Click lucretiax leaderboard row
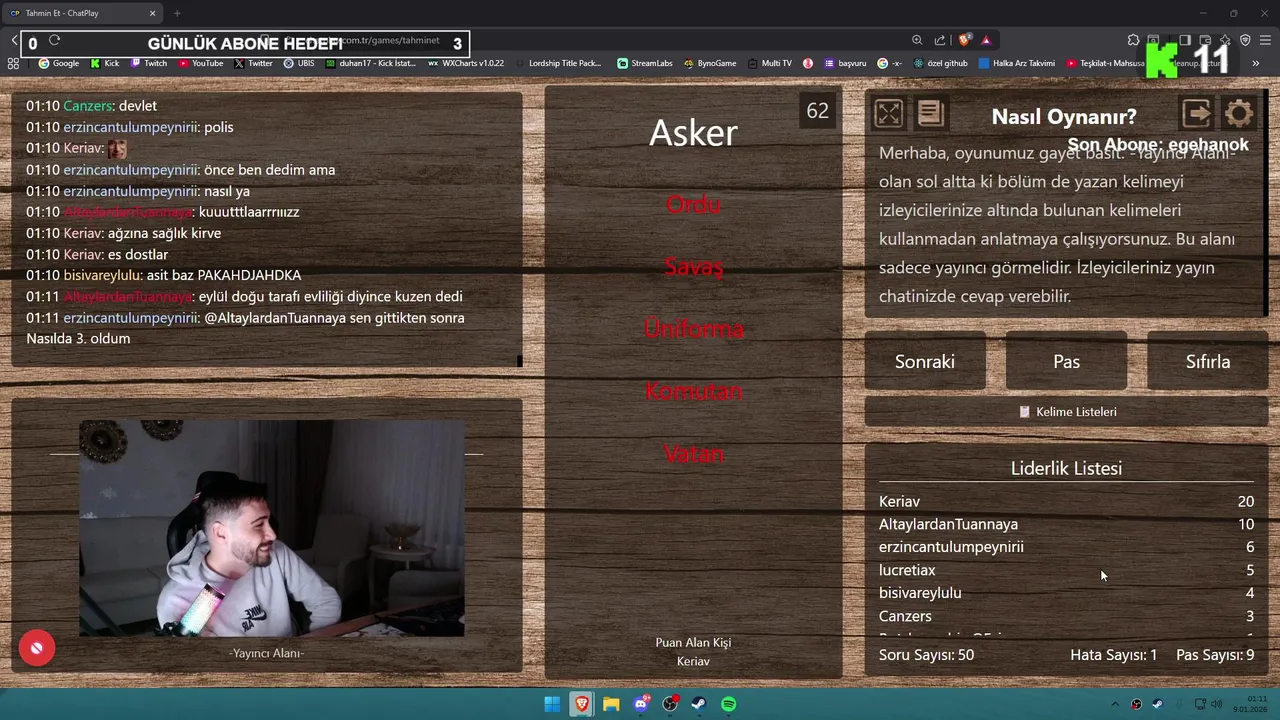This screenshot has width=1280, height=720. pos(1066,570)
